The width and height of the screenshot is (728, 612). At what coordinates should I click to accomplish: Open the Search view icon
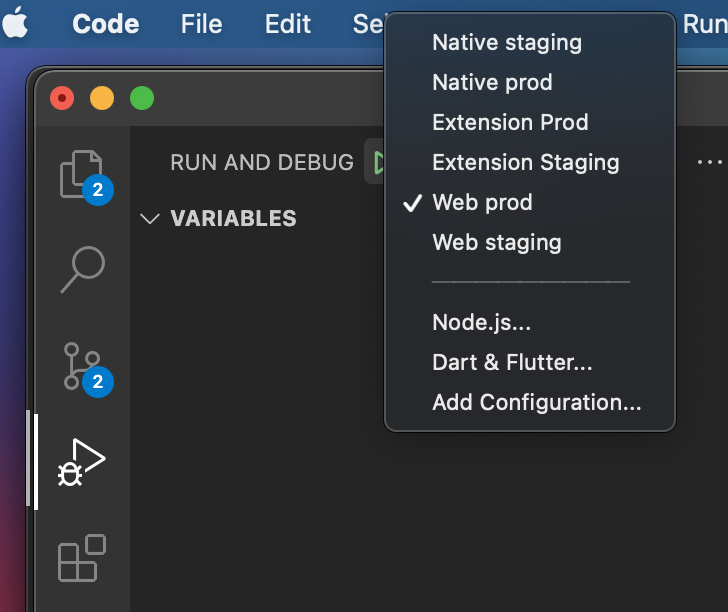coord(83,269)
